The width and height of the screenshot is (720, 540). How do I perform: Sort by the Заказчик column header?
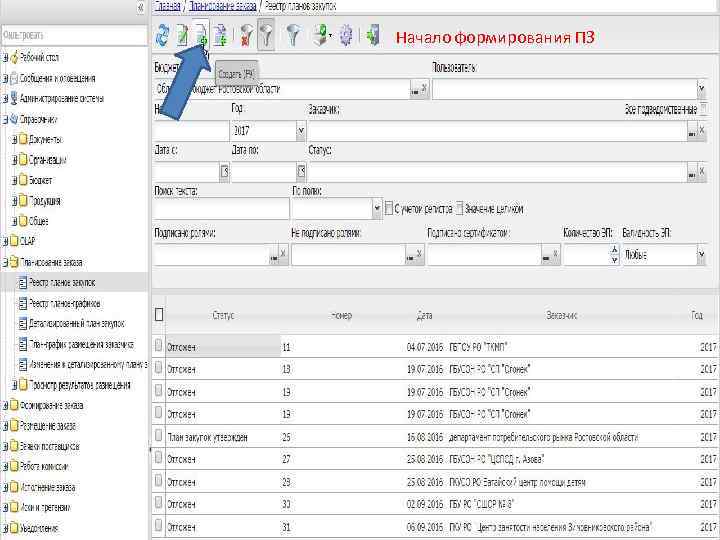pyautogui.click(x=561, y=315)
